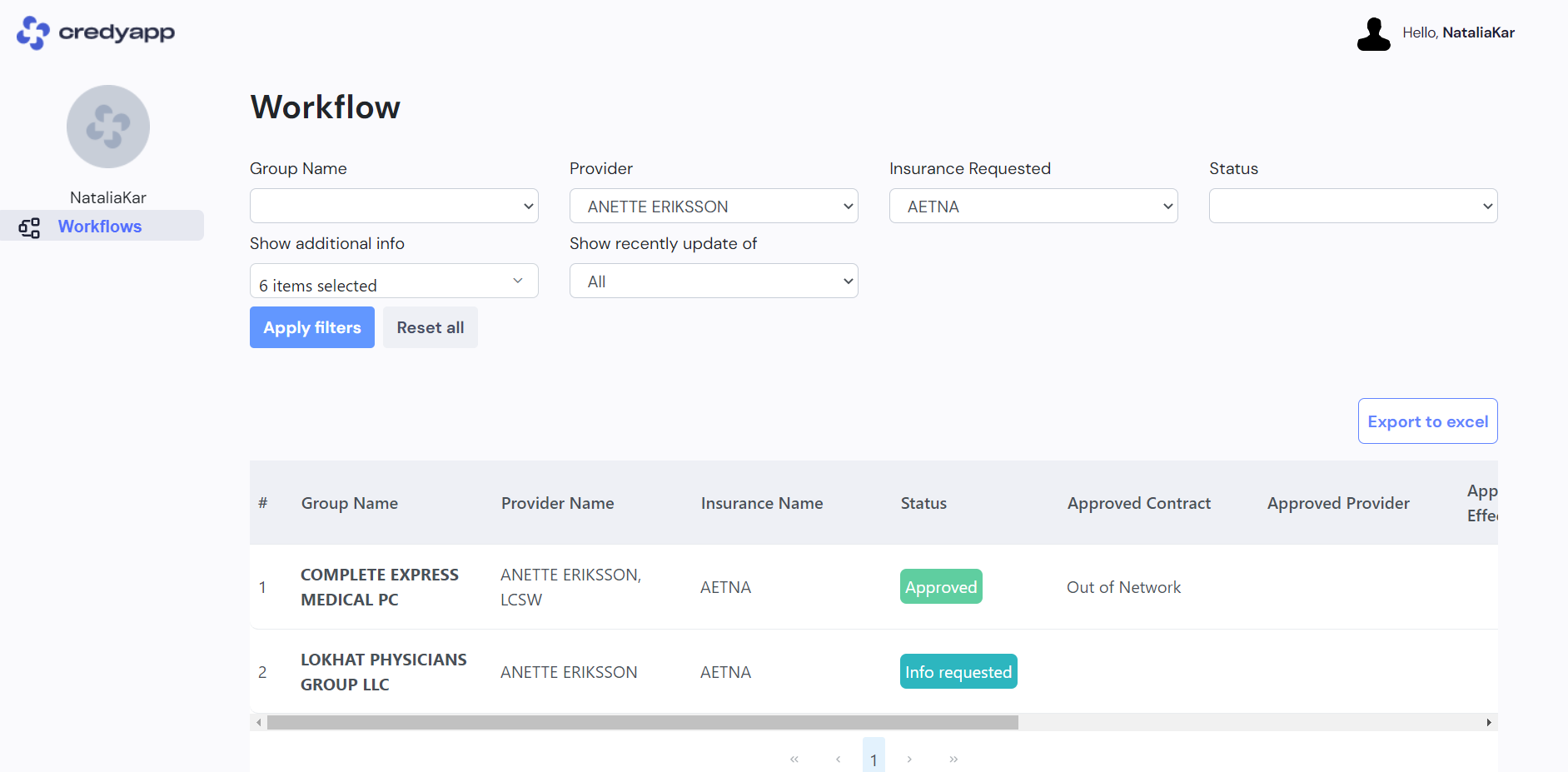Click the Out of Network cell
1568x772 pixels.
click(x=1123, y=587)
